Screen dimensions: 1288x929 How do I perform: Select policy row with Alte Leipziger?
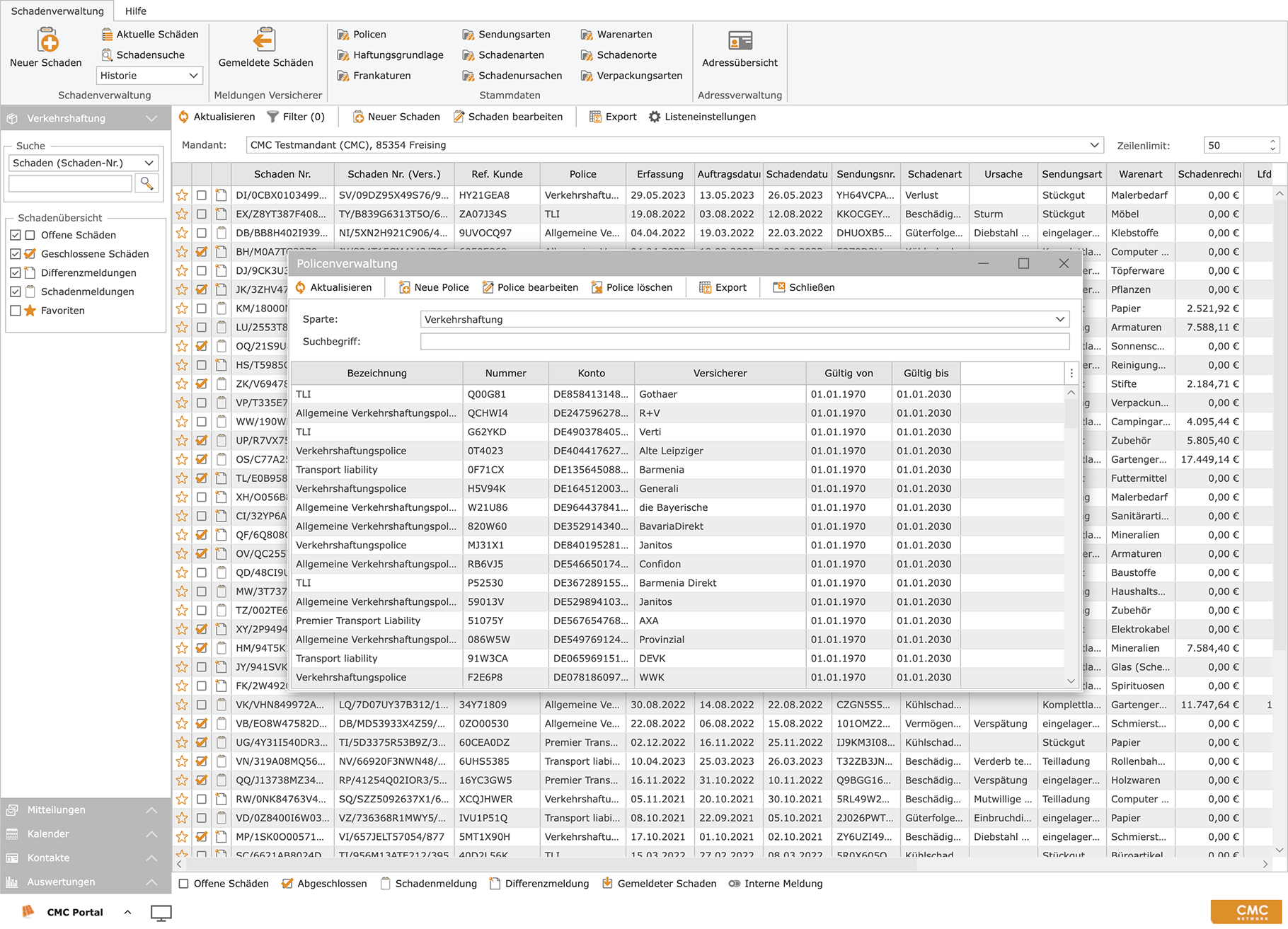tap(677, 451)
